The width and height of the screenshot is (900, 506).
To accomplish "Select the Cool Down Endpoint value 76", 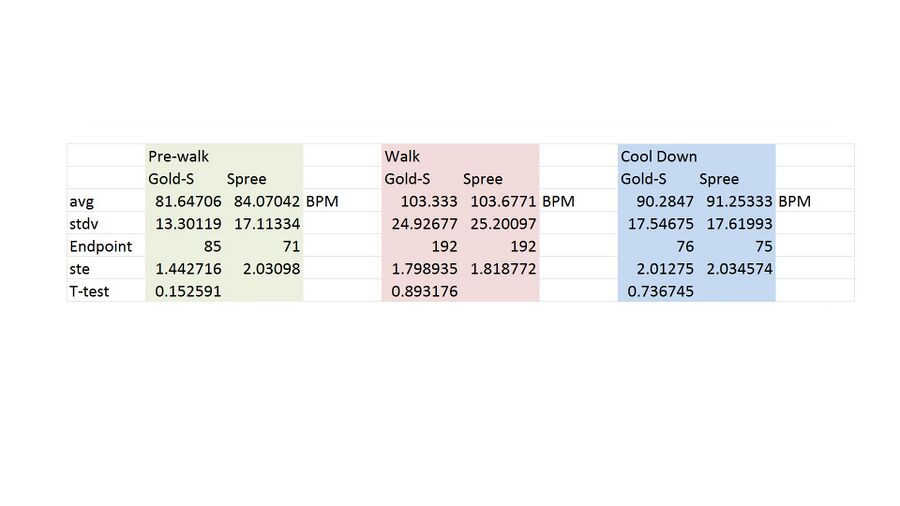I will [683, 246].
